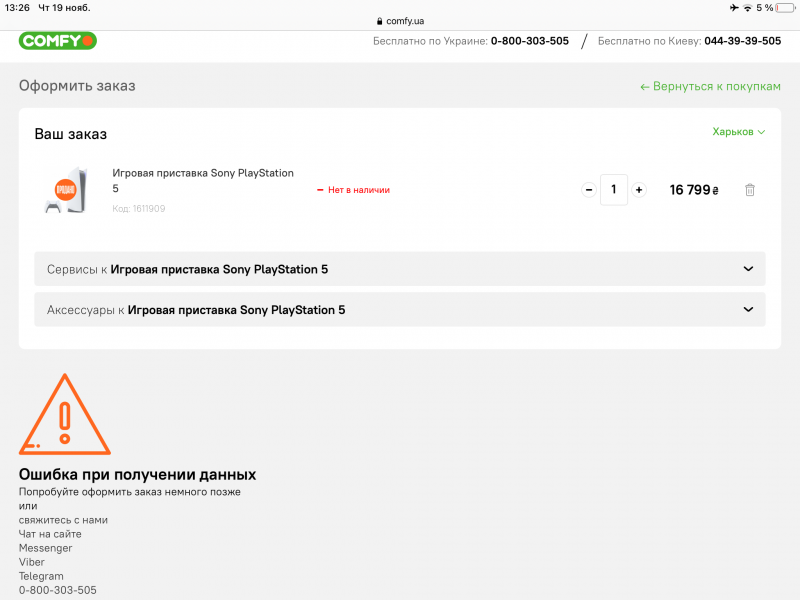Decrease quantity with minus button

click(588, 190)
